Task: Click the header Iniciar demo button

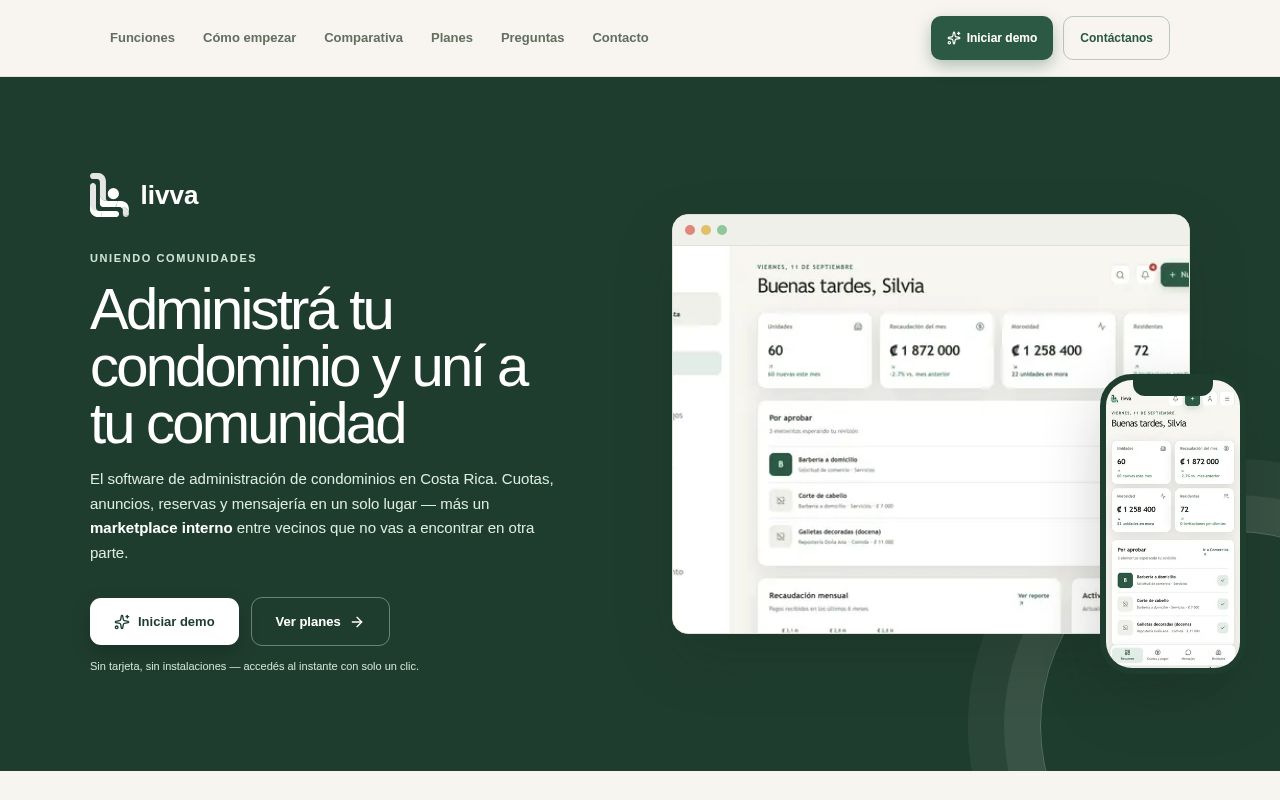Action: tap(992, 38)
